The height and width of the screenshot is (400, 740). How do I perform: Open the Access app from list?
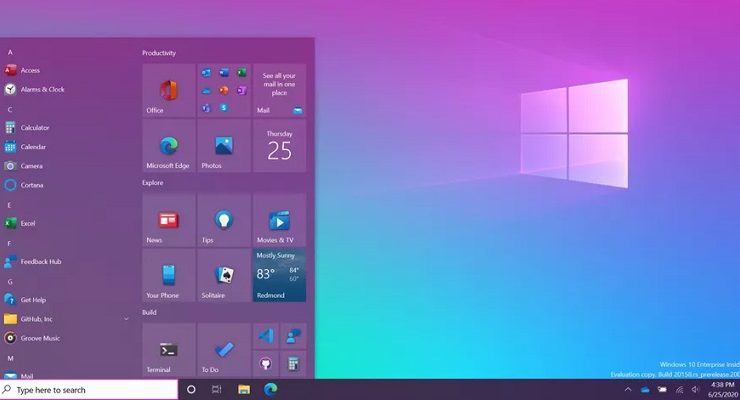30,70
